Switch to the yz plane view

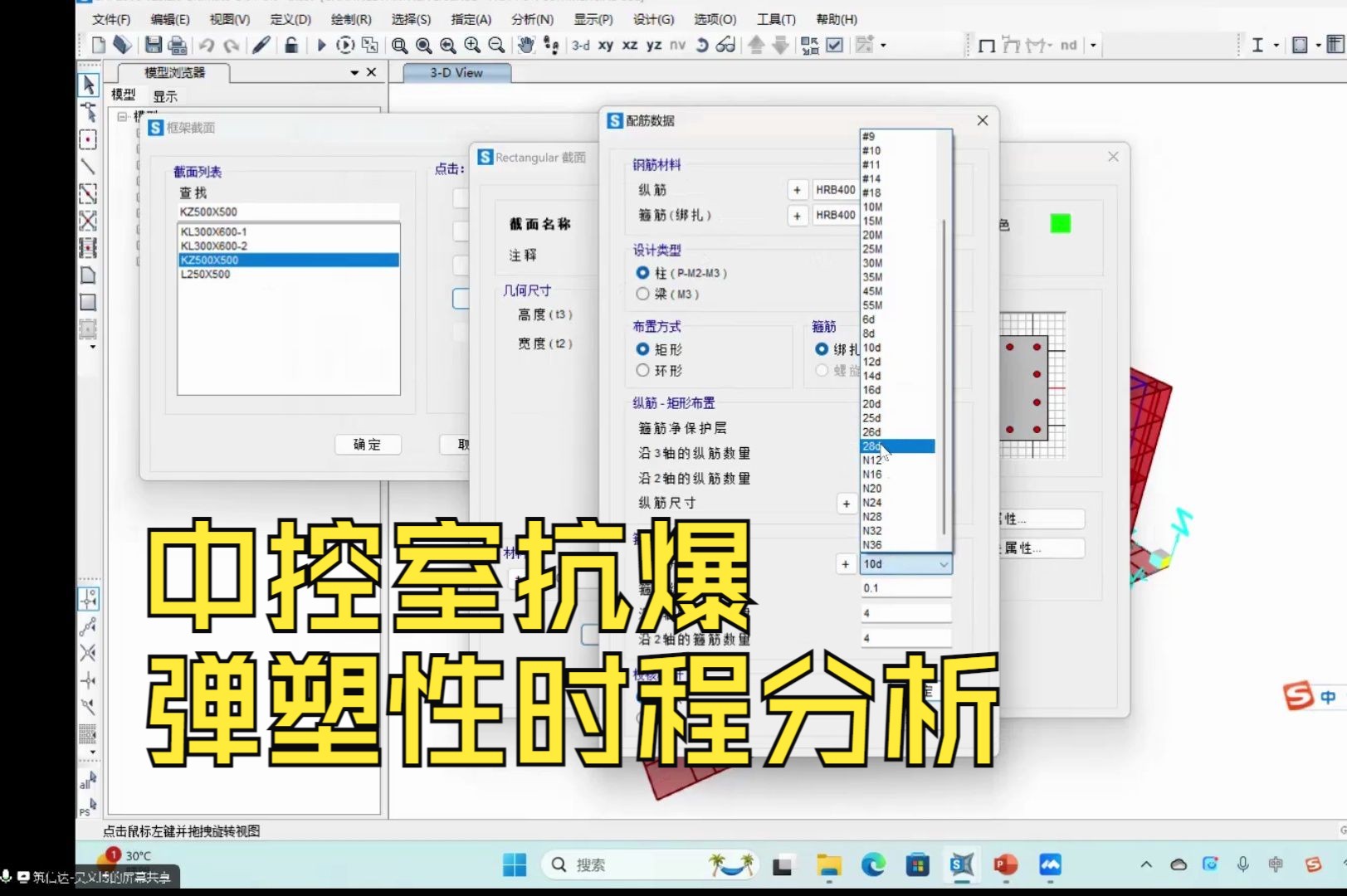654,45
